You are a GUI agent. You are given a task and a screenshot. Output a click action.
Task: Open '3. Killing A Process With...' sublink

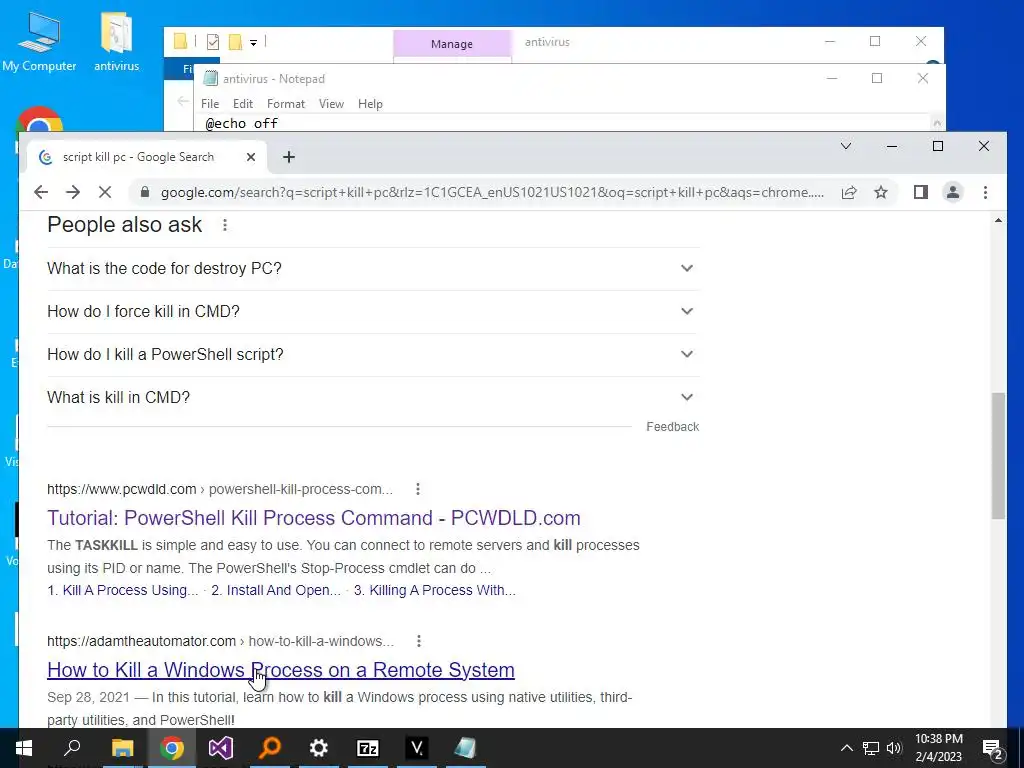pos(435,590)
